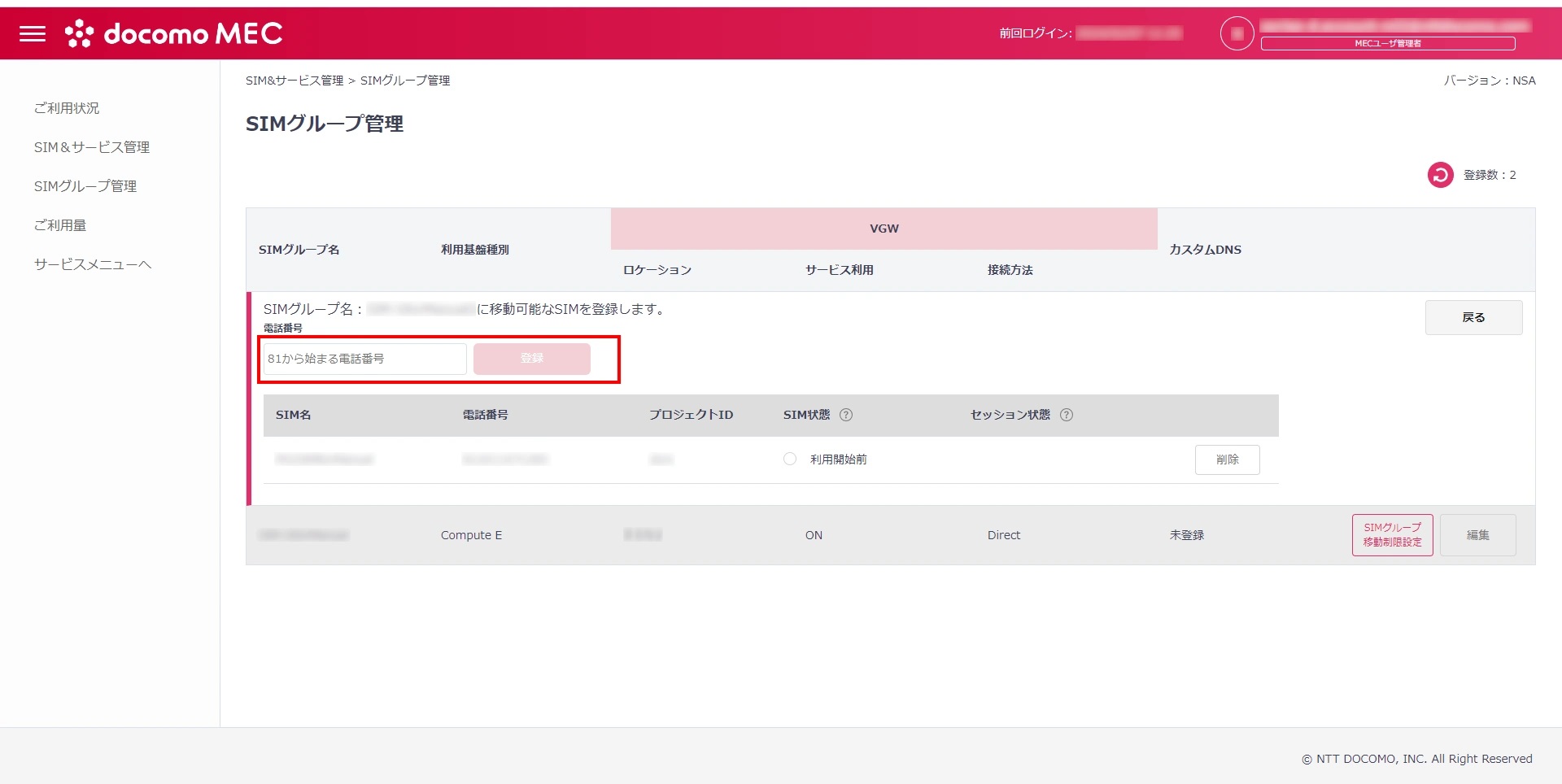1562x784 pixels.
Task: Show help for セッション状態 column
Action: click(1067, 415)
